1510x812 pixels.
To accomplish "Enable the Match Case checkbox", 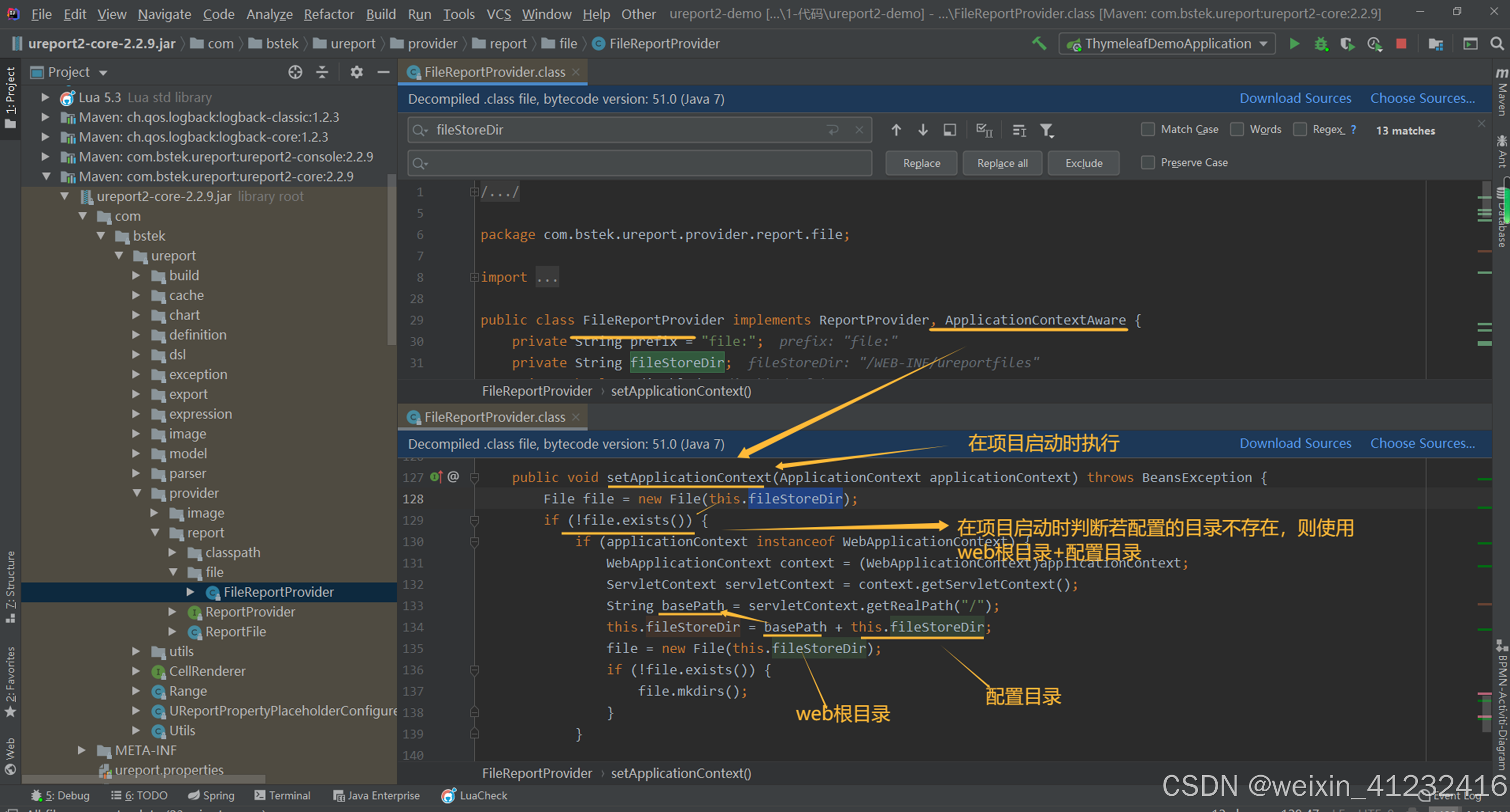I will pos(1148,129).
